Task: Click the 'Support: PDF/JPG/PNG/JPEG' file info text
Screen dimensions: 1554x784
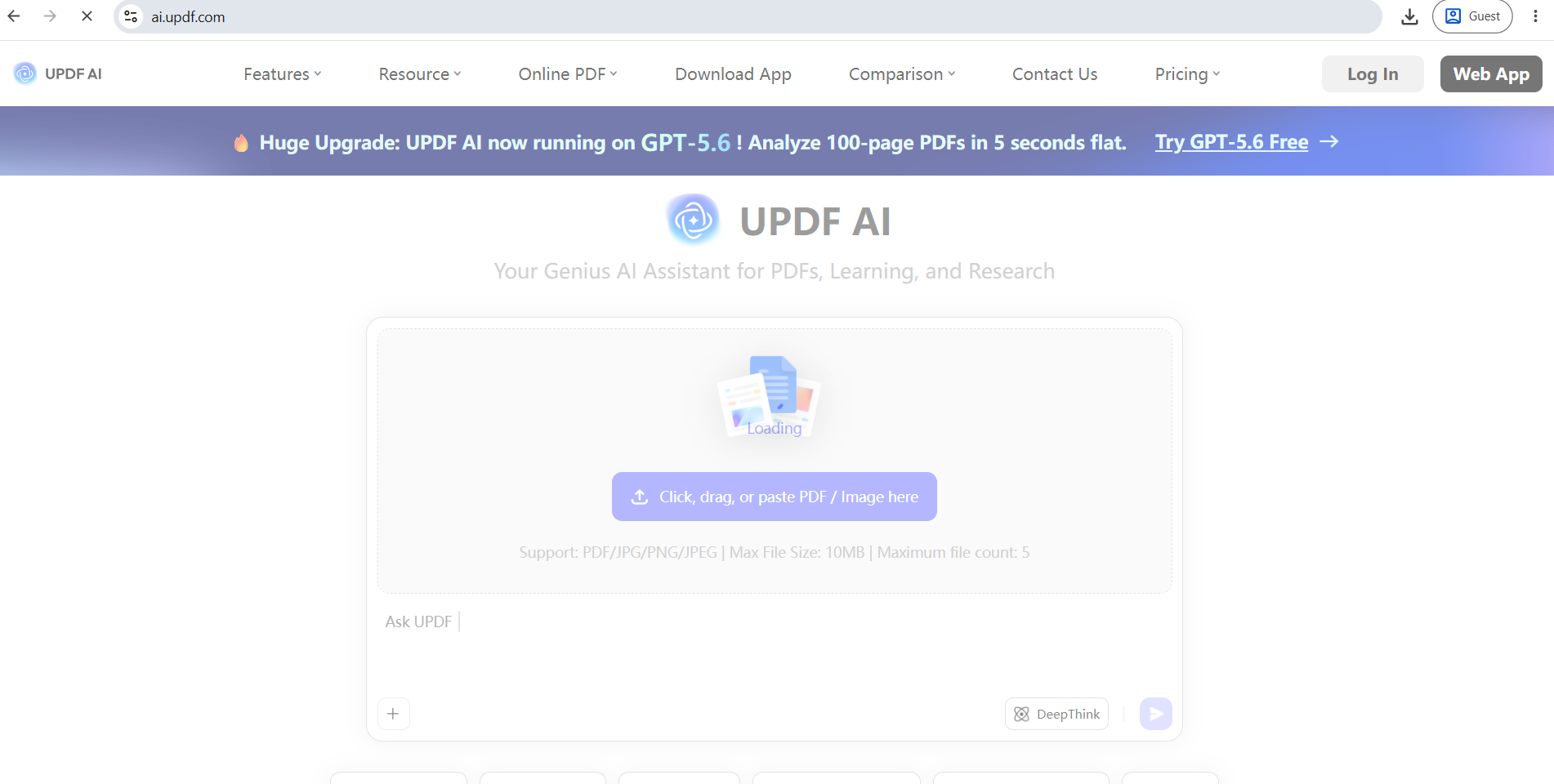Action: (775, 553)
